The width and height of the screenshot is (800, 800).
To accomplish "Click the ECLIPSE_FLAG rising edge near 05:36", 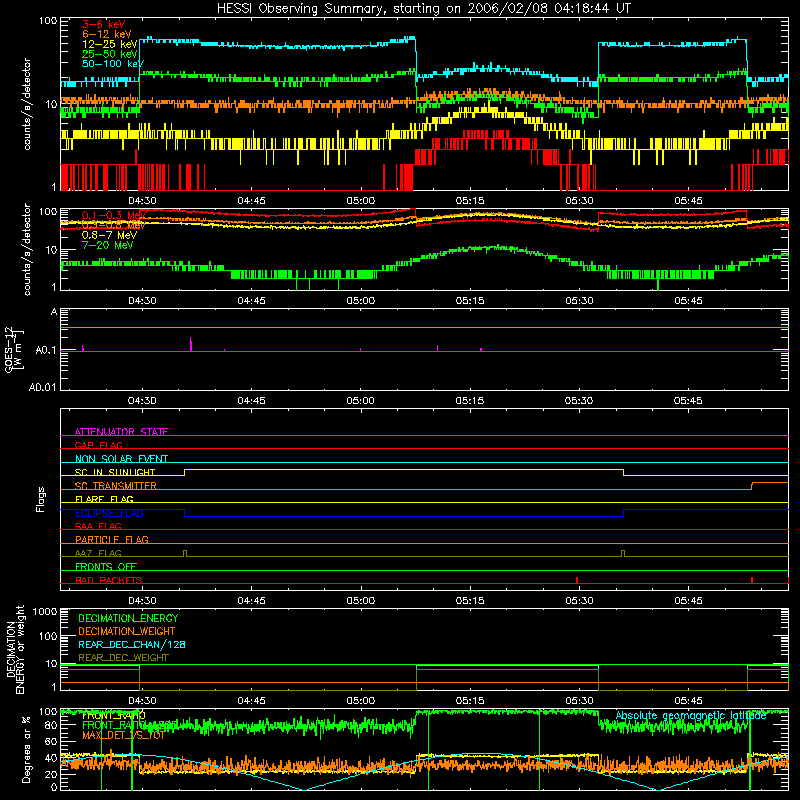I will click(x=623, y=513).
